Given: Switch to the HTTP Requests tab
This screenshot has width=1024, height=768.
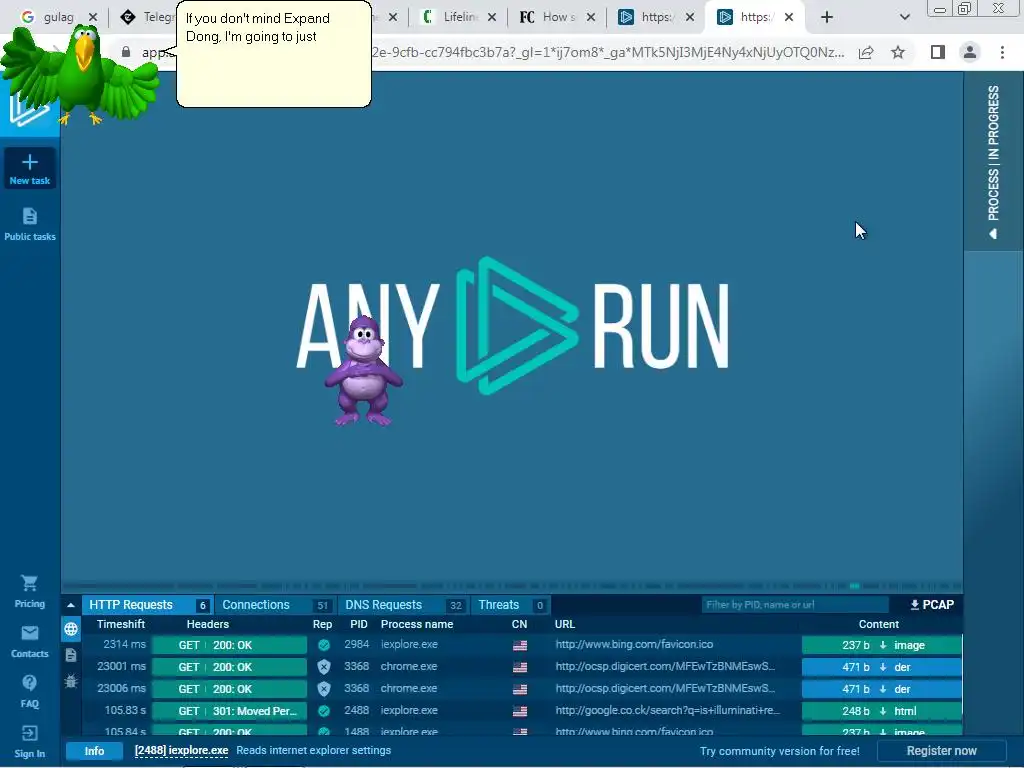Looking at the screenshot, I should 147,605.
